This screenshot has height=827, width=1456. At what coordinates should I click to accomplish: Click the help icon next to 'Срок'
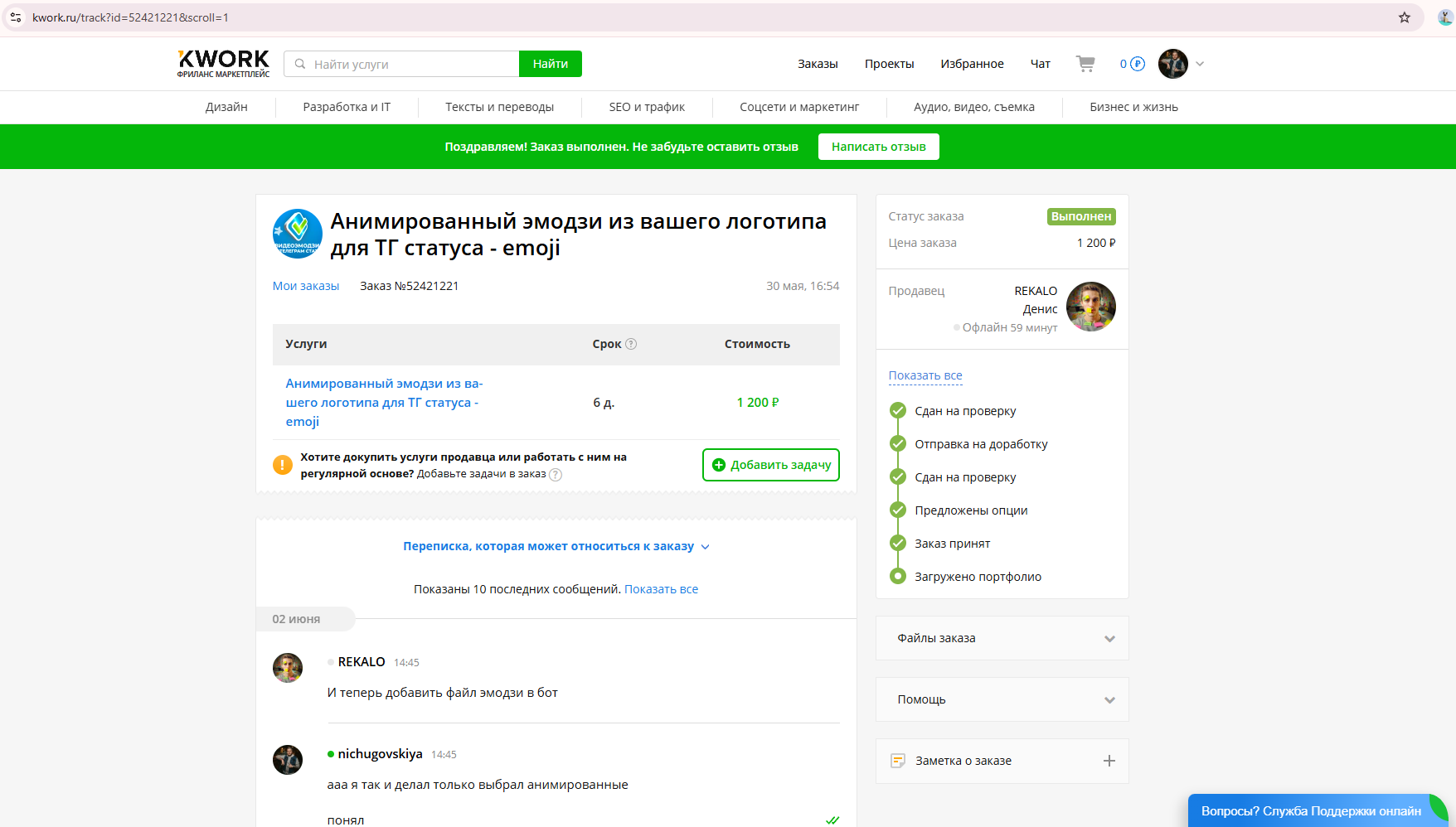[x=631, y=344]
